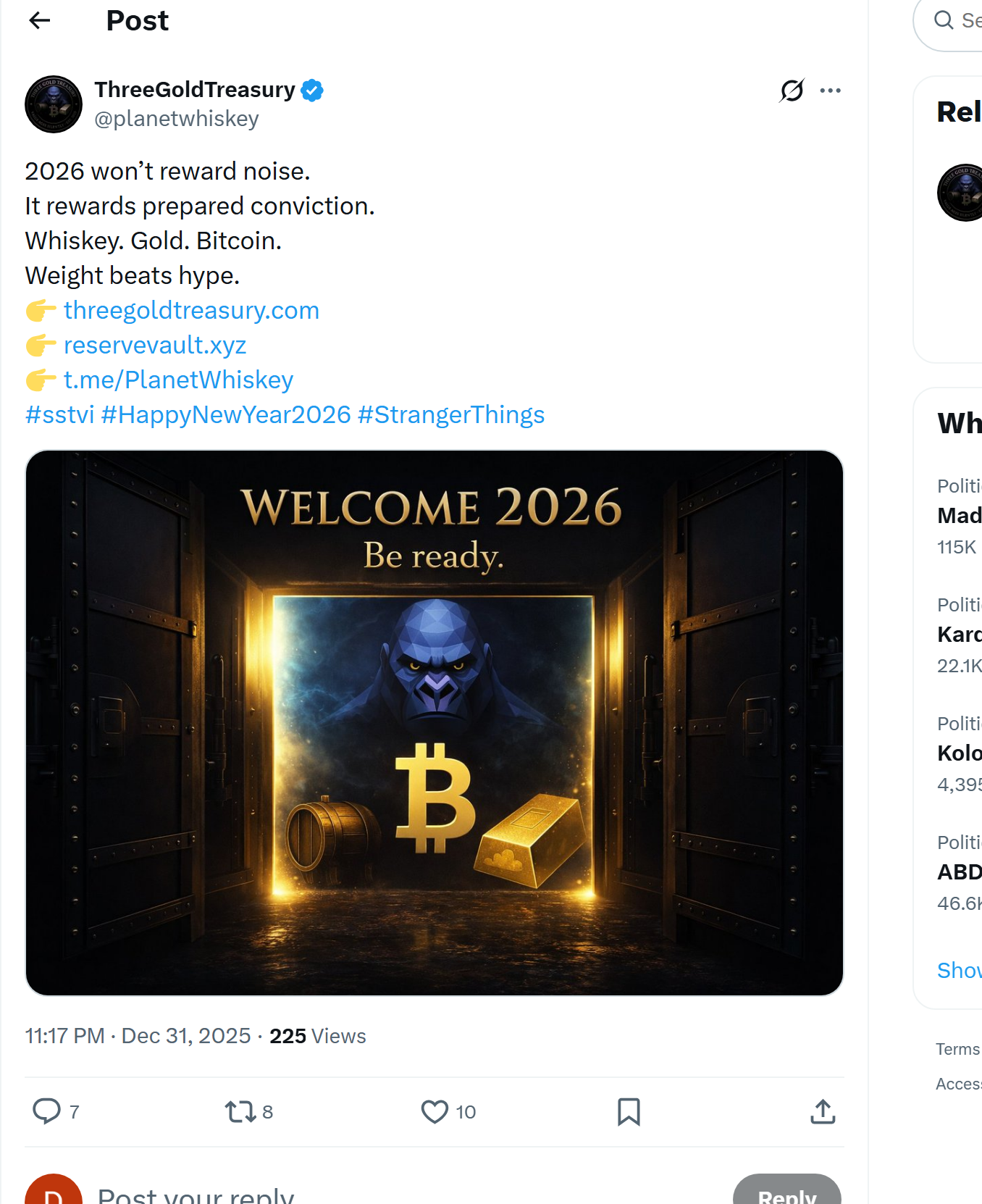This screenshot has width=982, height=1204.
Task: Open the share icon on the post
Action: click(823, 1111)
